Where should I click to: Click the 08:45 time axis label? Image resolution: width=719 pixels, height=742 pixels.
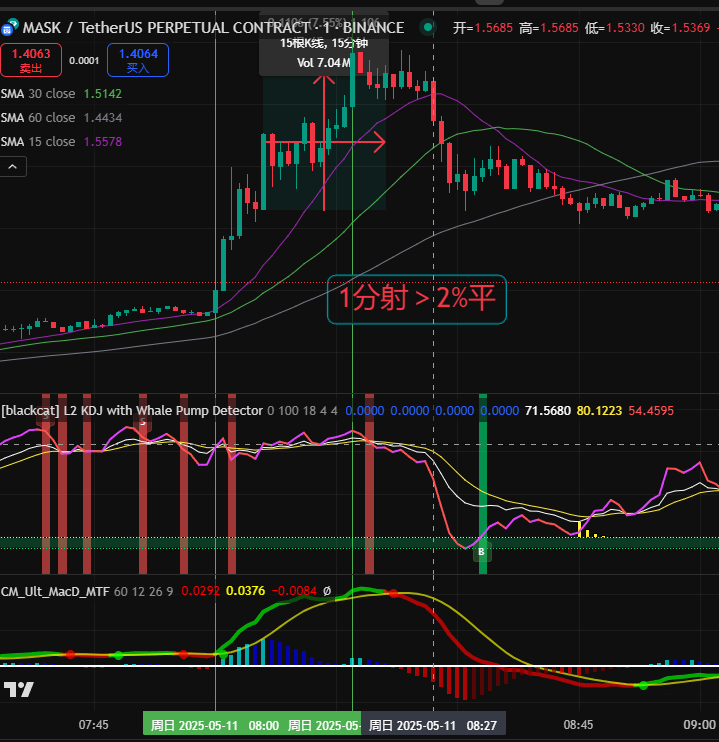[578, 725]
